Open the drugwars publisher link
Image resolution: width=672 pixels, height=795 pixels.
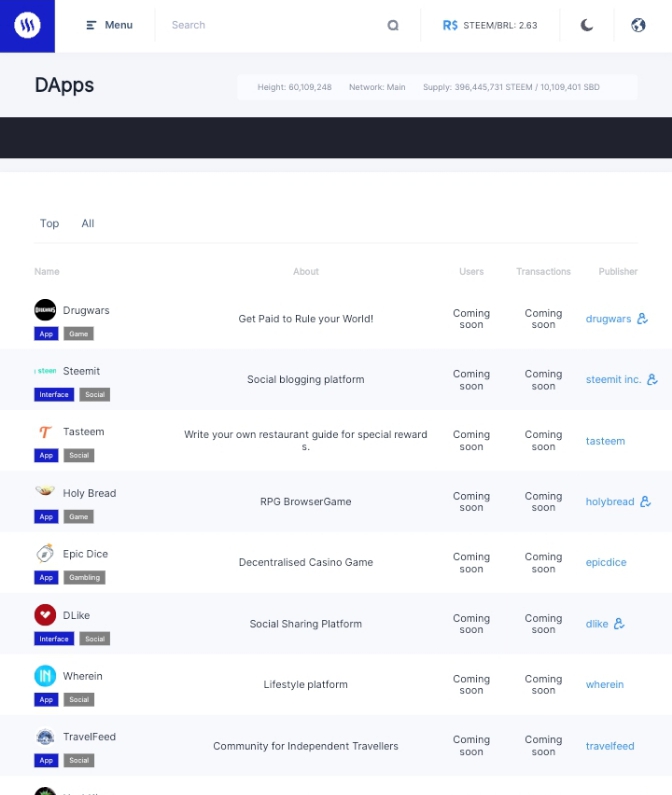pos(608,319)
